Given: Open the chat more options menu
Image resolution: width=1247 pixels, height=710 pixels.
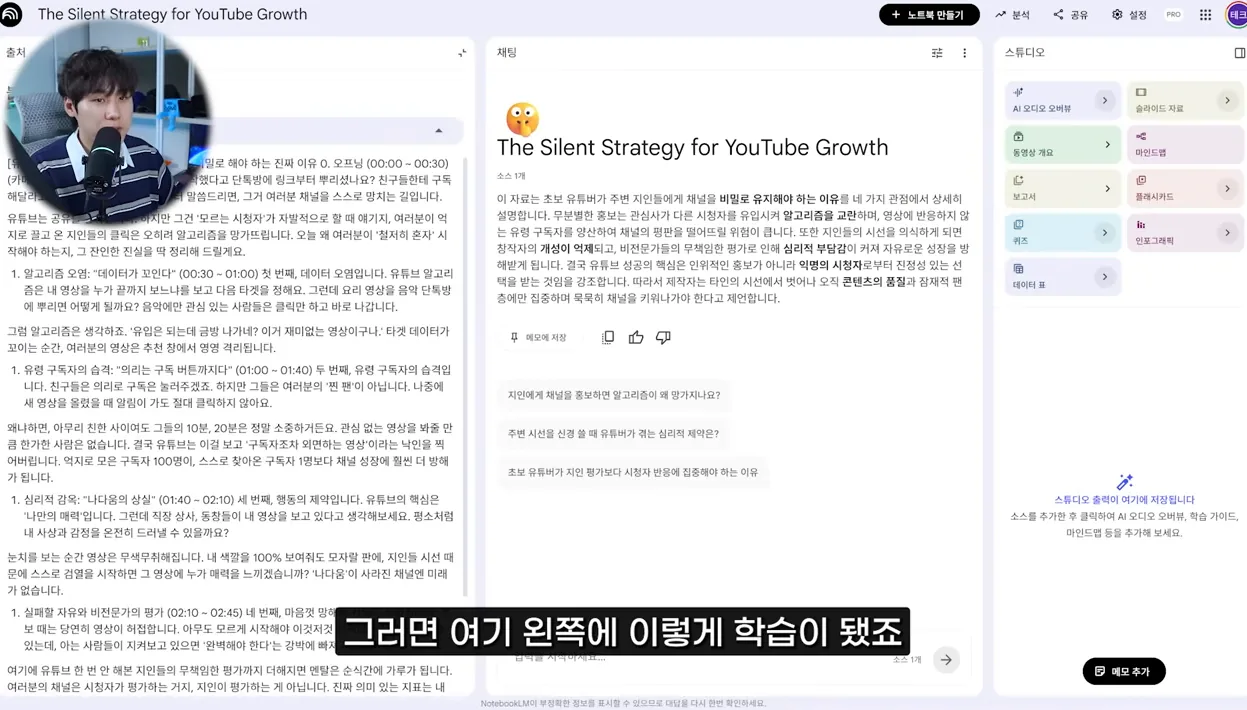Looking at the screenshot, I should tap(964, 53).
